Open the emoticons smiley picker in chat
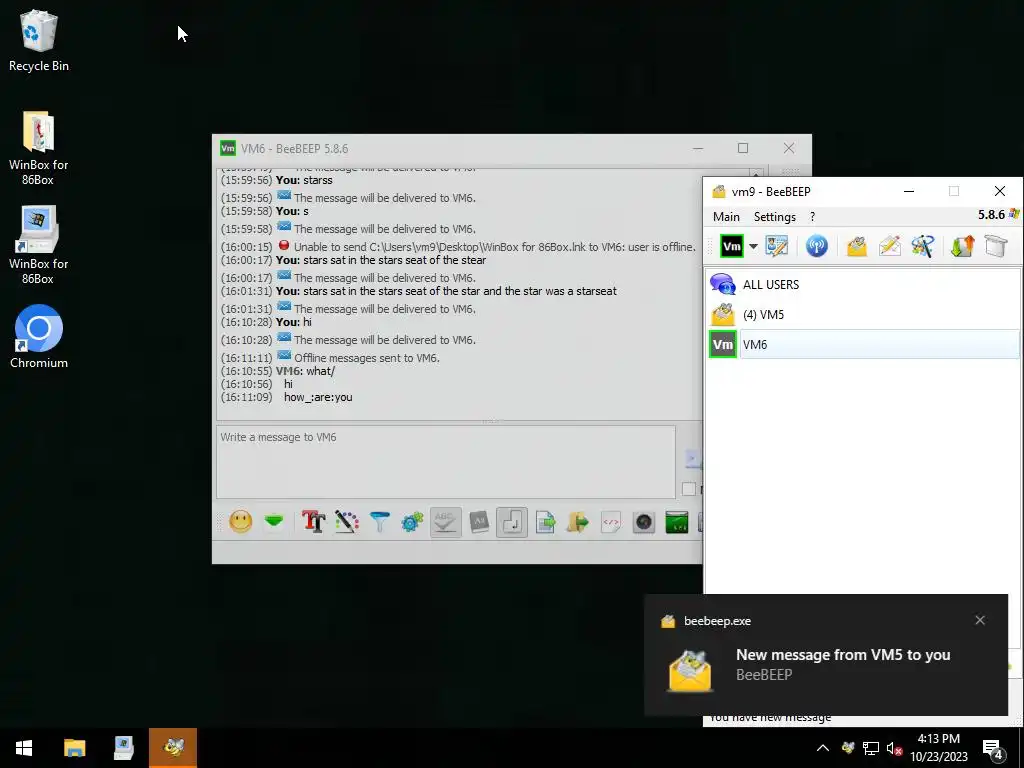This screenshot has height=768, width=1024. [240, 521]
